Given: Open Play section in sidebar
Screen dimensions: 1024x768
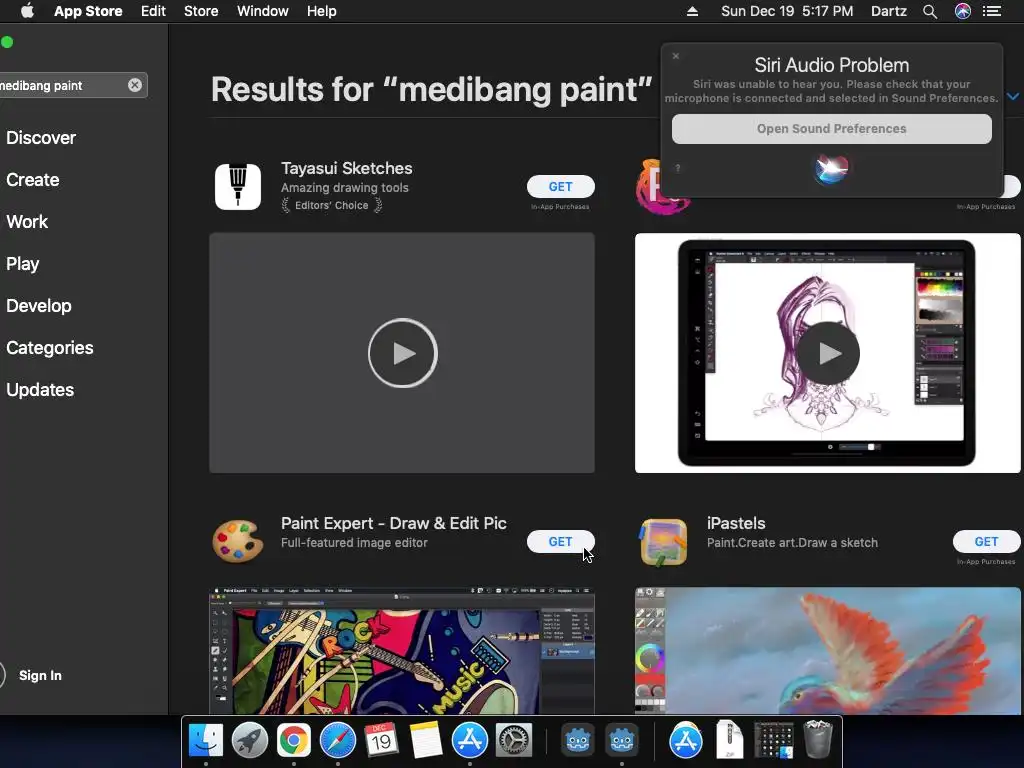Looking at the screenshot, I should (x=23, y=264).
